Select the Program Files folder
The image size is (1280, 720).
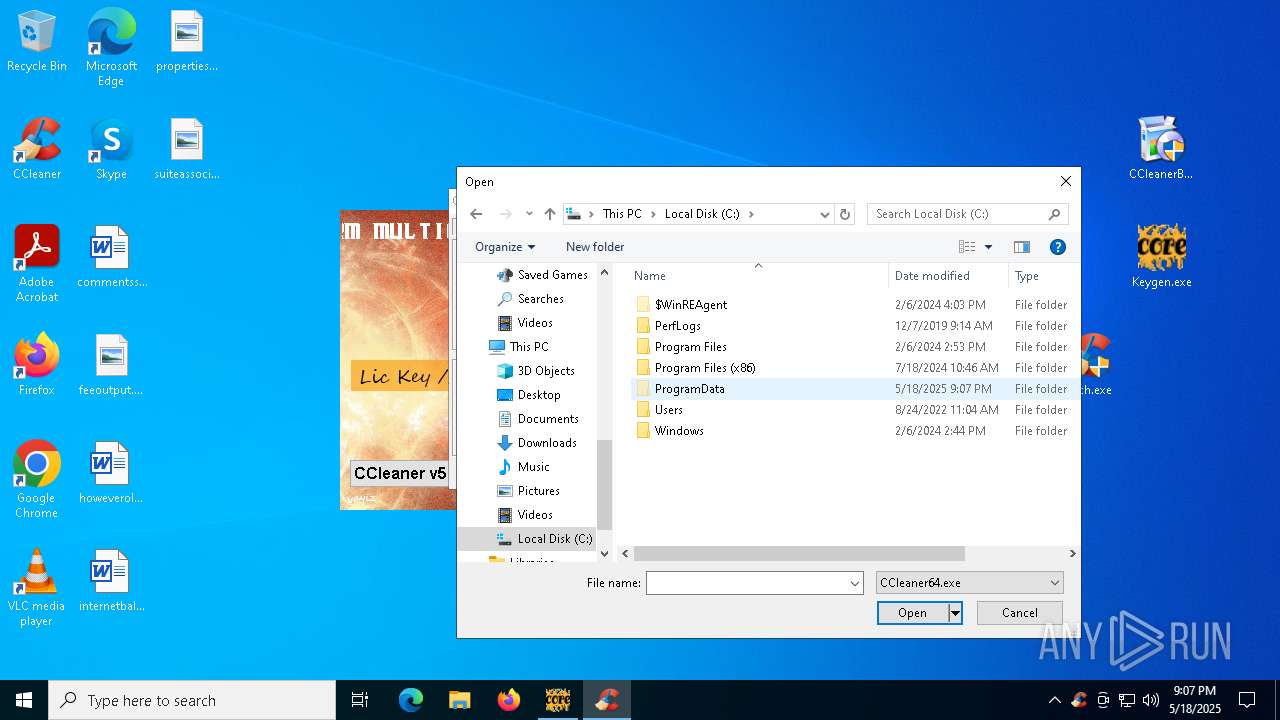[x=690, y=347]
